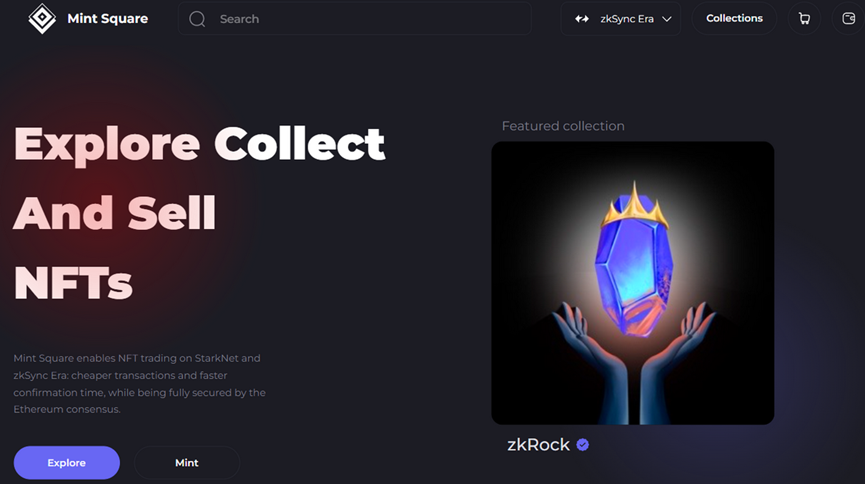Click the Mint Square description paragraph

(x=140, y=384)
